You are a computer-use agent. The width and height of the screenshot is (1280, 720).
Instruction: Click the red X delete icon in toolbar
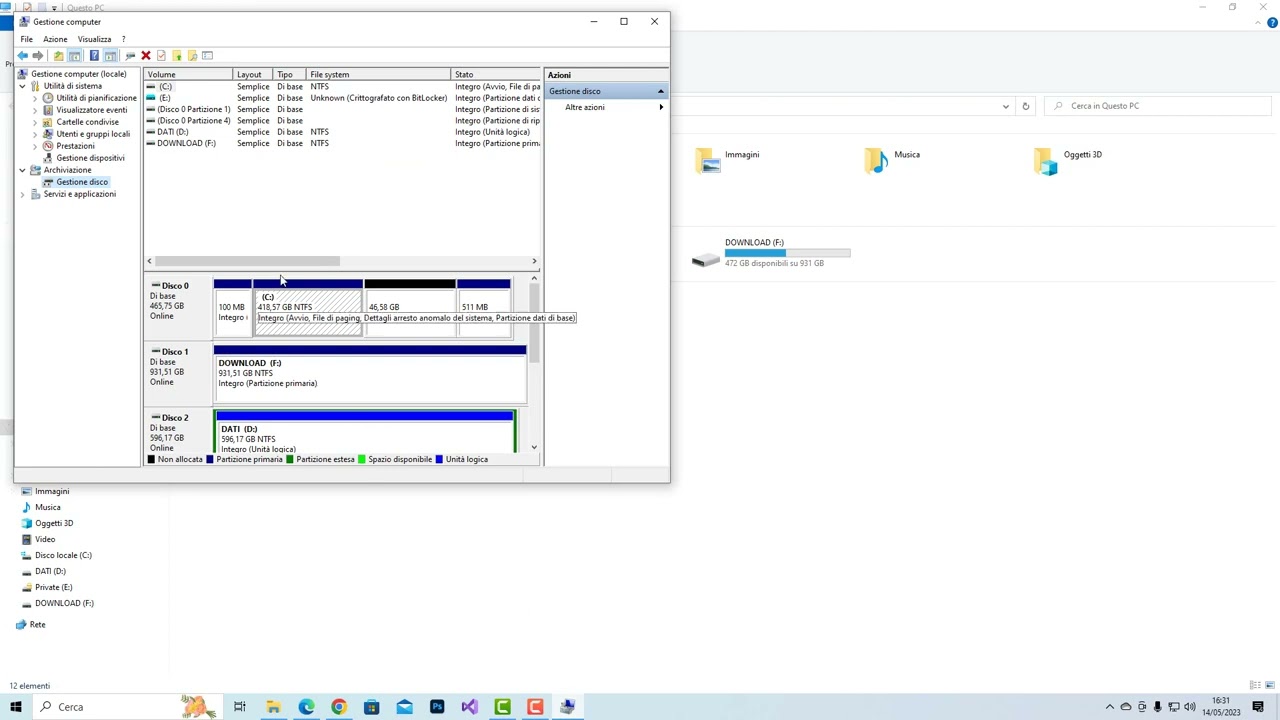(146, 56)
